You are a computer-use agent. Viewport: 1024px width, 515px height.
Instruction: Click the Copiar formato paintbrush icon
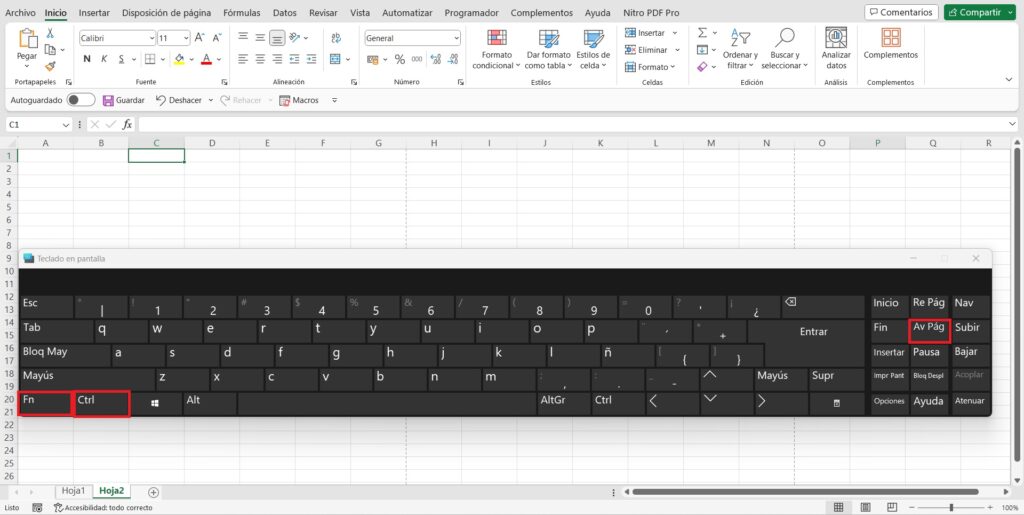point(50,66)
